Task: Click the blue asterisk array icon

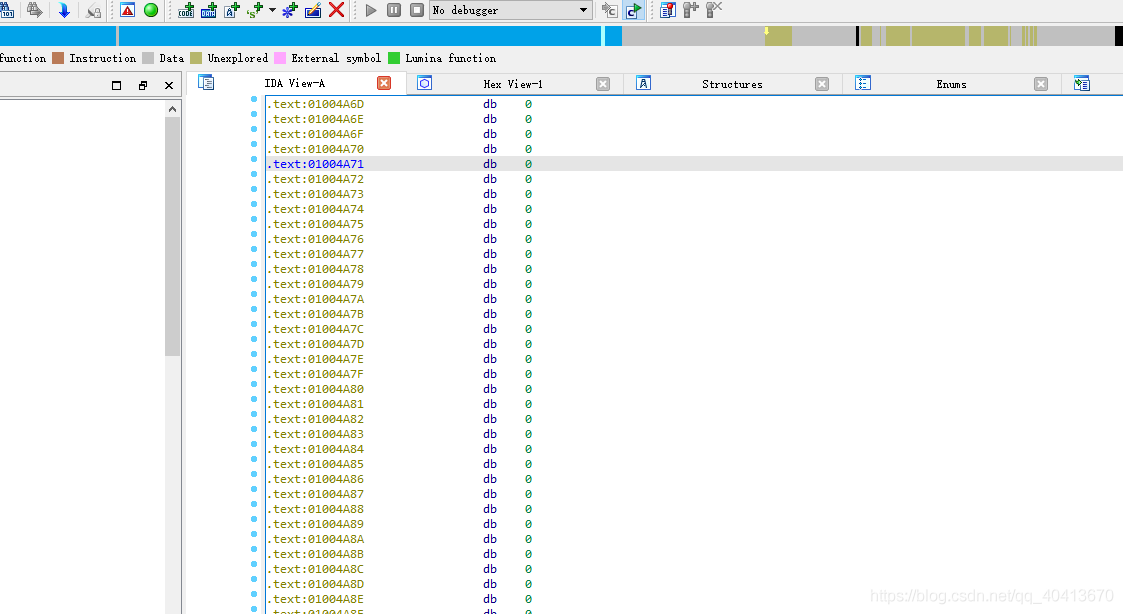Action: pos(289,10)
